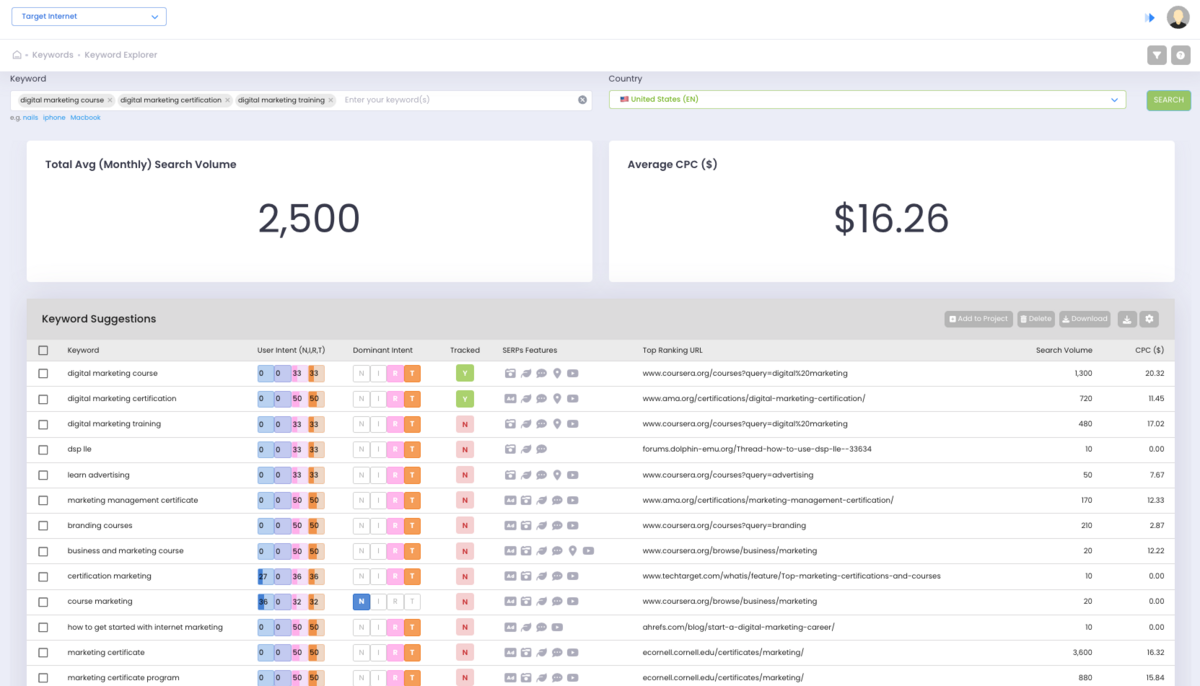Viewport: 1200px width, 686px height.
Task: Click red N tracked badge in 'branding courses' row
Action: [465, 526]
